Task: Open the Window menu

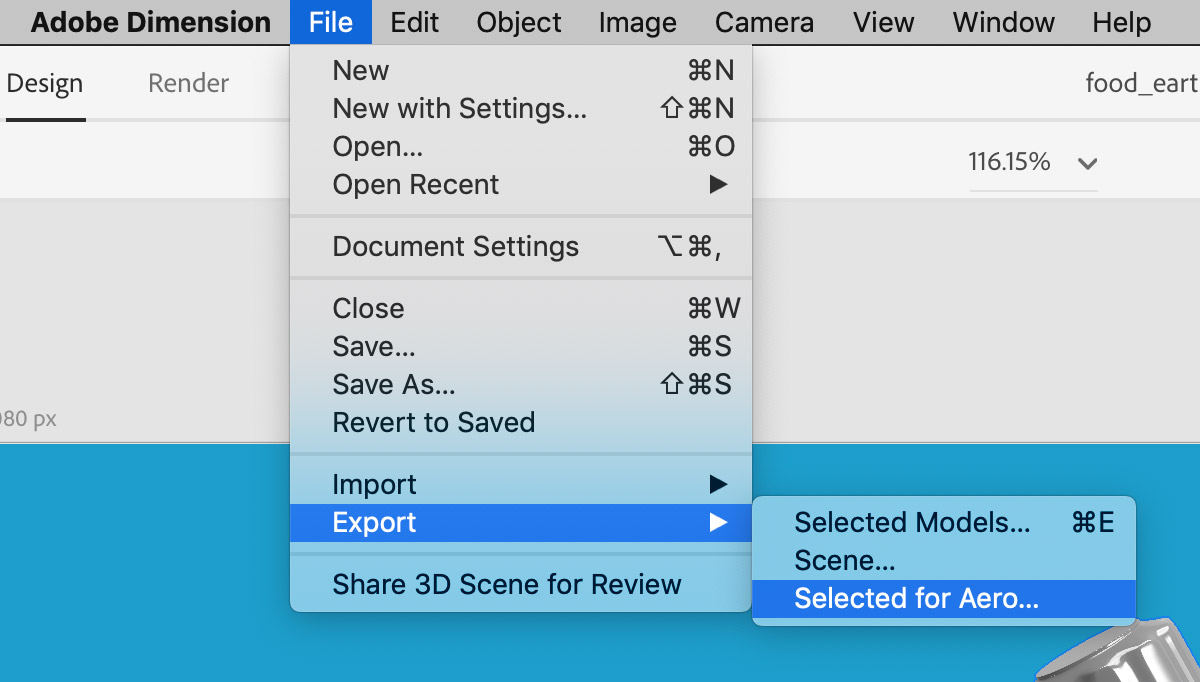Action: coord(1001,22)
